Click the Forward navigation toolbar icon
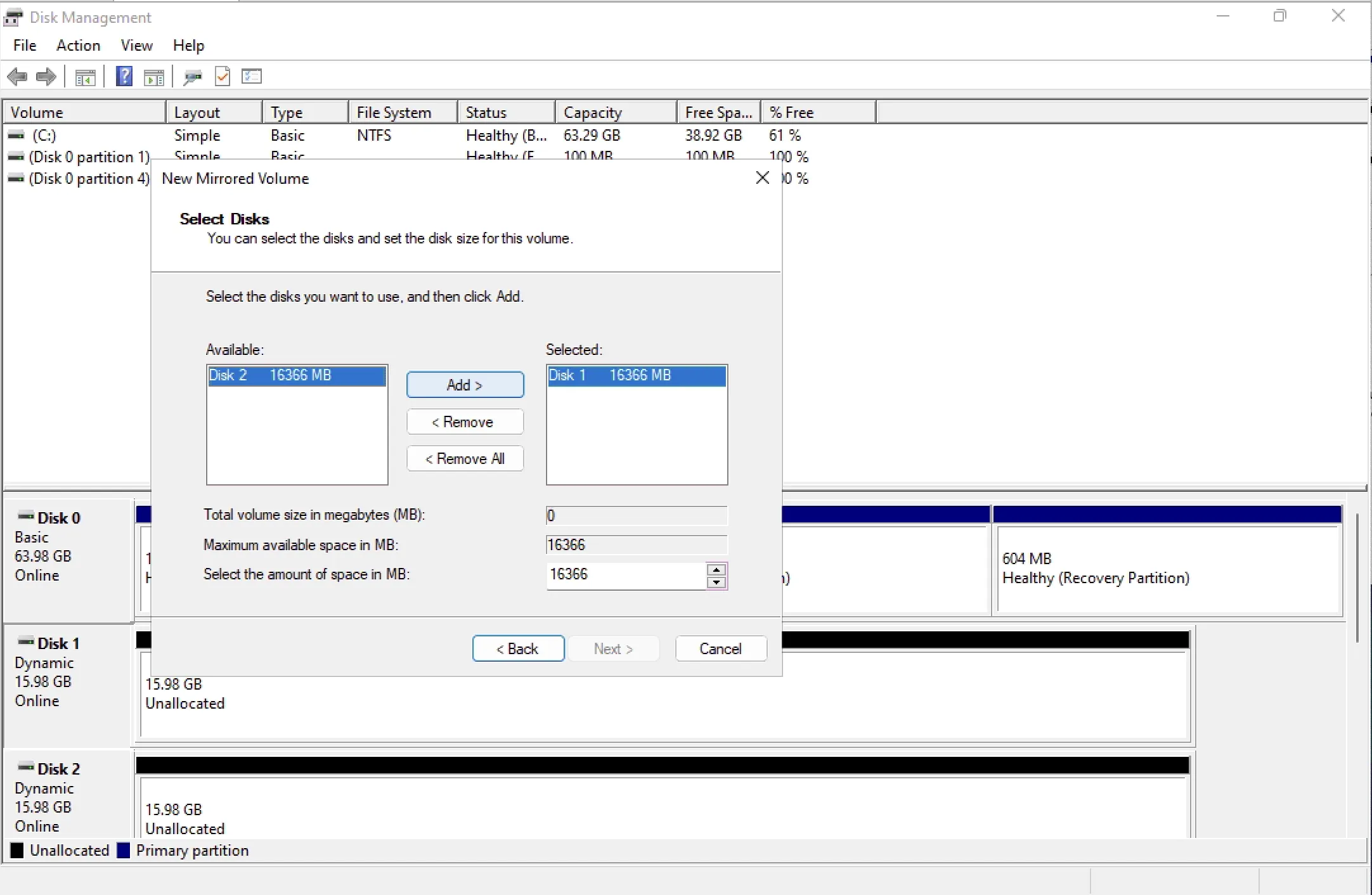 tap(46, 76)
